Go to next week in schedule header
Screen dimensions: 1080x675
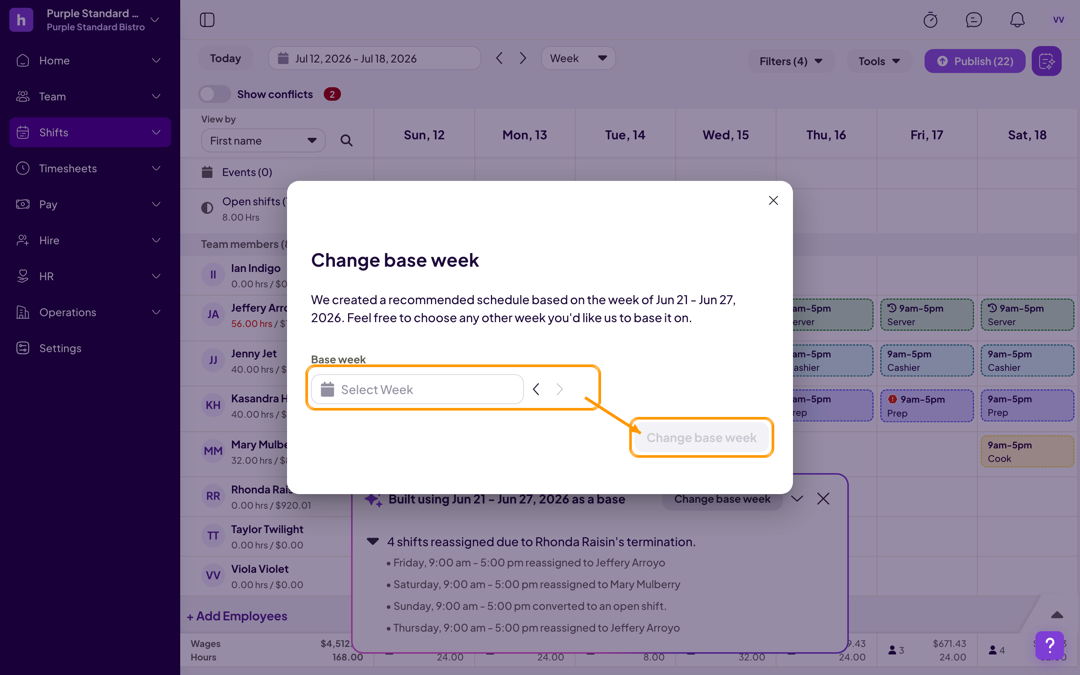(x=523, y=59)
